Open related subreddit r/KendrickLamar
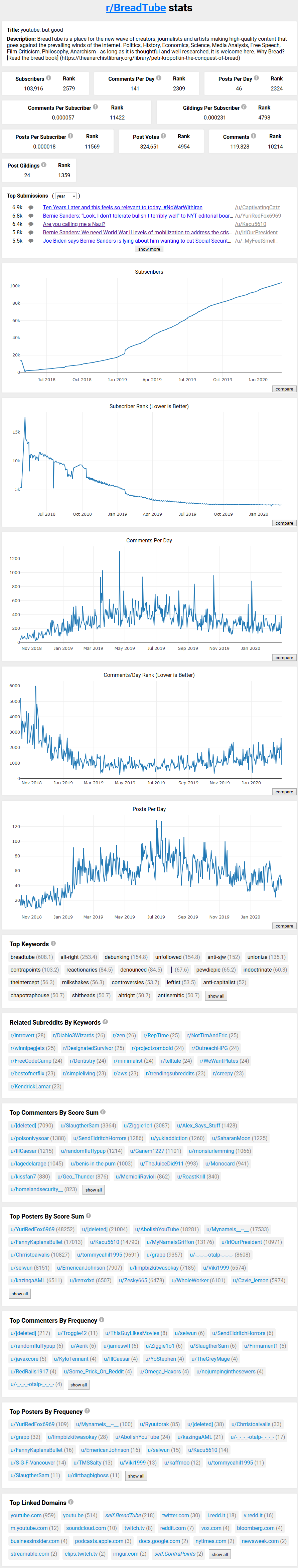Image resolution: width=298 pixels, height=1568 pixels. [30, 1086]
